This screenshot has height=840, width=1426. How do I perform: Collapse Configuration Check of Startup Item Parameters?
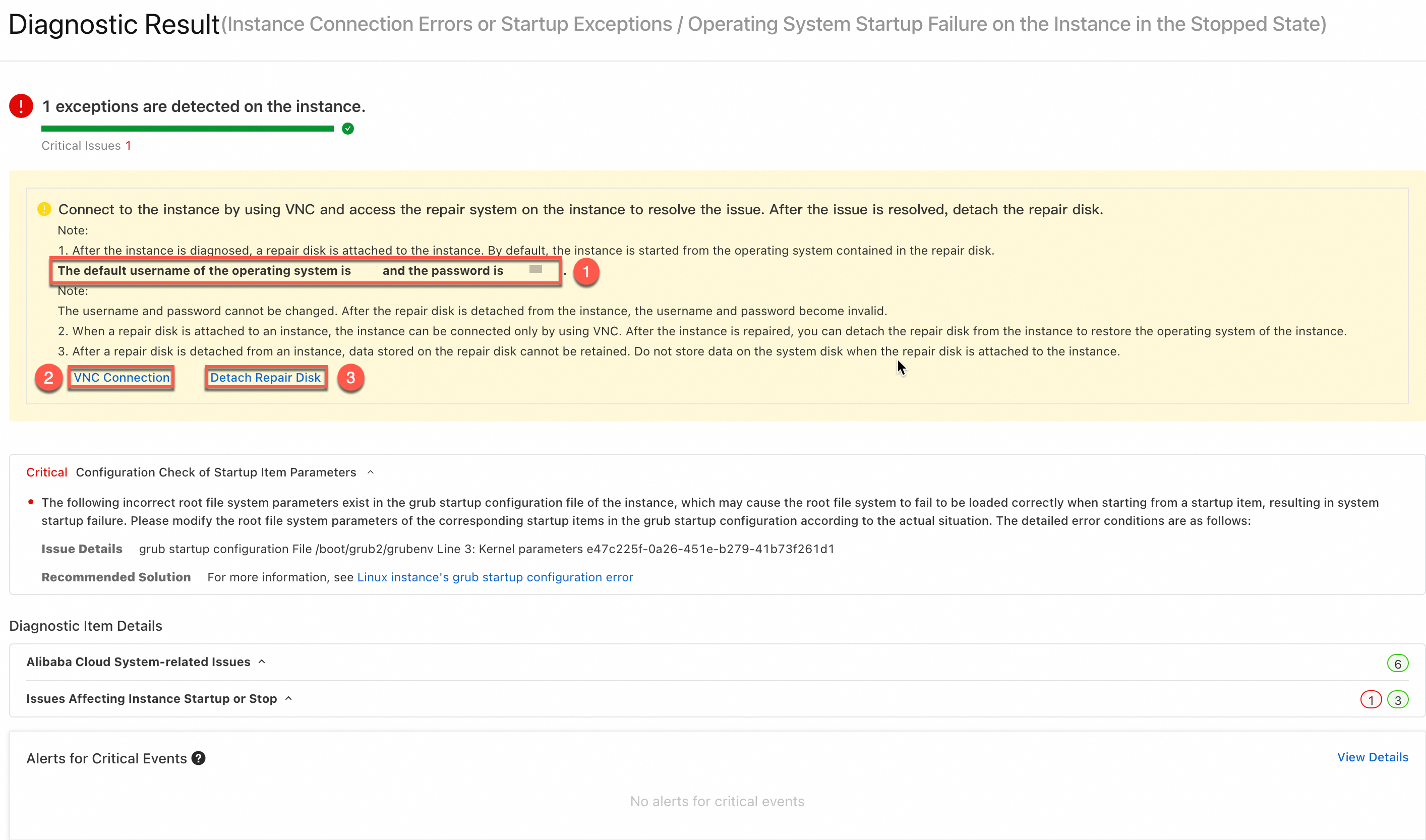click(x=370, y=472)
